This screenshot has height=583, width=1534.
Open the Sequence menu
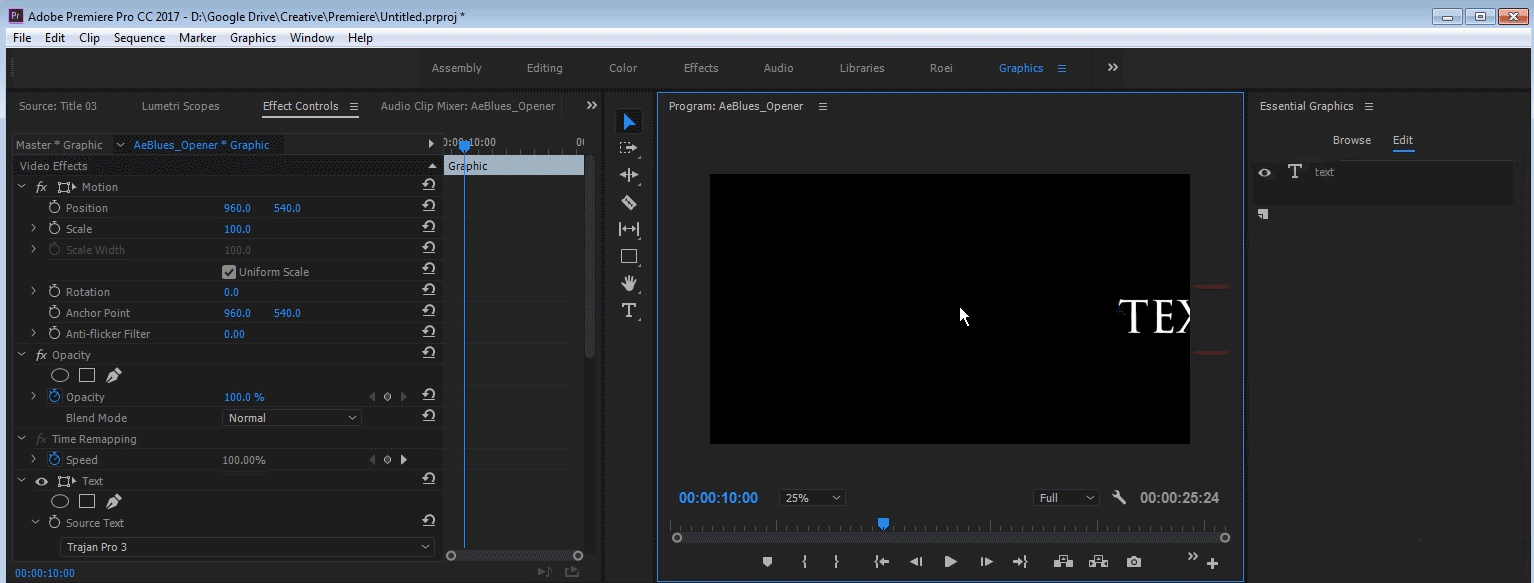click(139, 37)
